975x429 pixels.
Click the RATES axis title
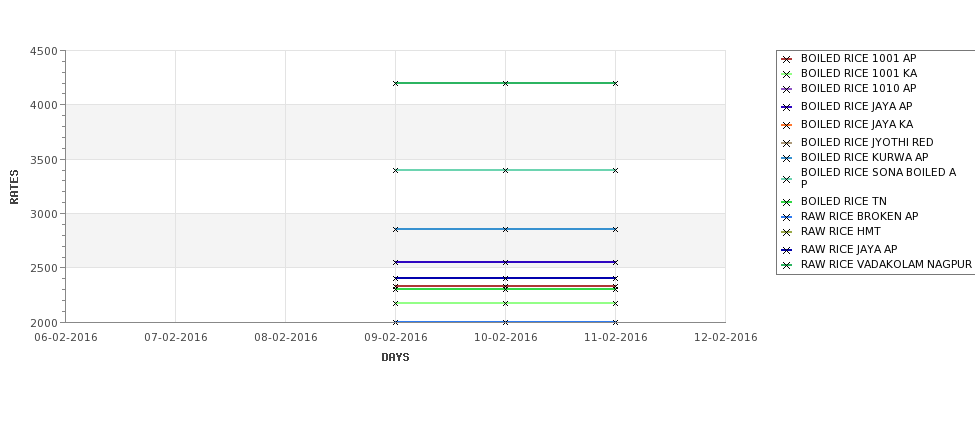click(x=14, y=187)
